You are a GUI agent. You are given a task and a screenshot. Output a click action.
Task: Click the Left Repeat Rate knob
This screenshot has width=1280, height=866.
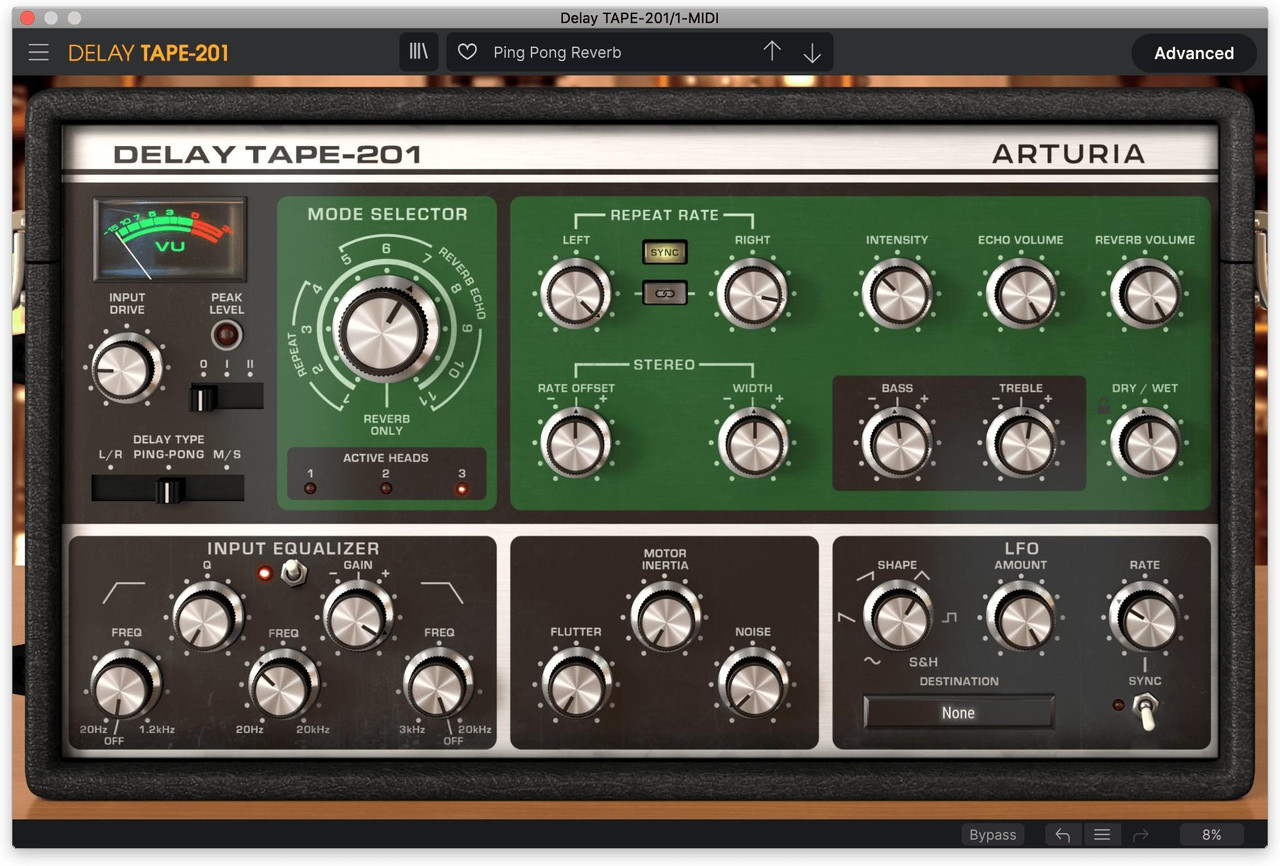[575, 295]
